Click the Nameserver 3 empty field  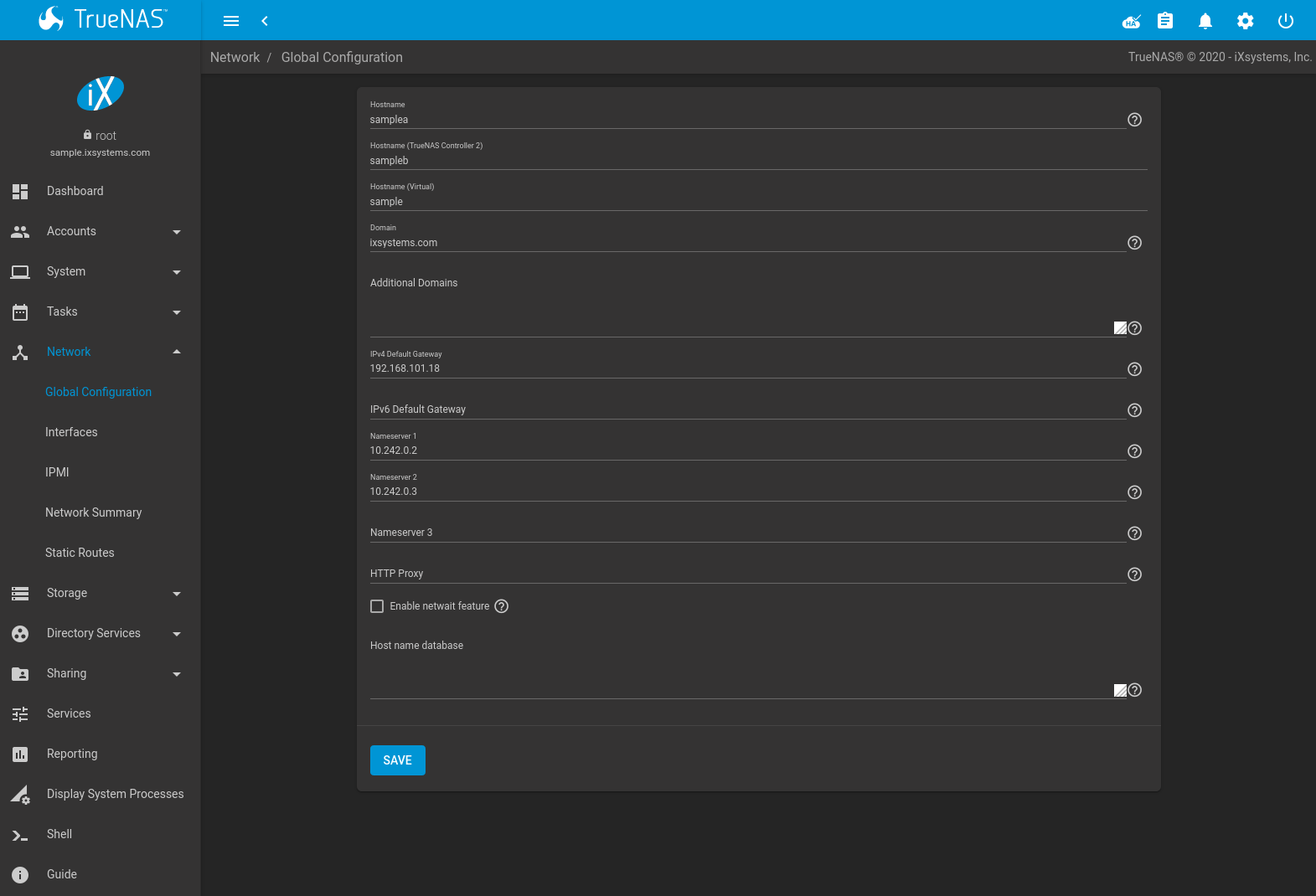pos(748,533)
